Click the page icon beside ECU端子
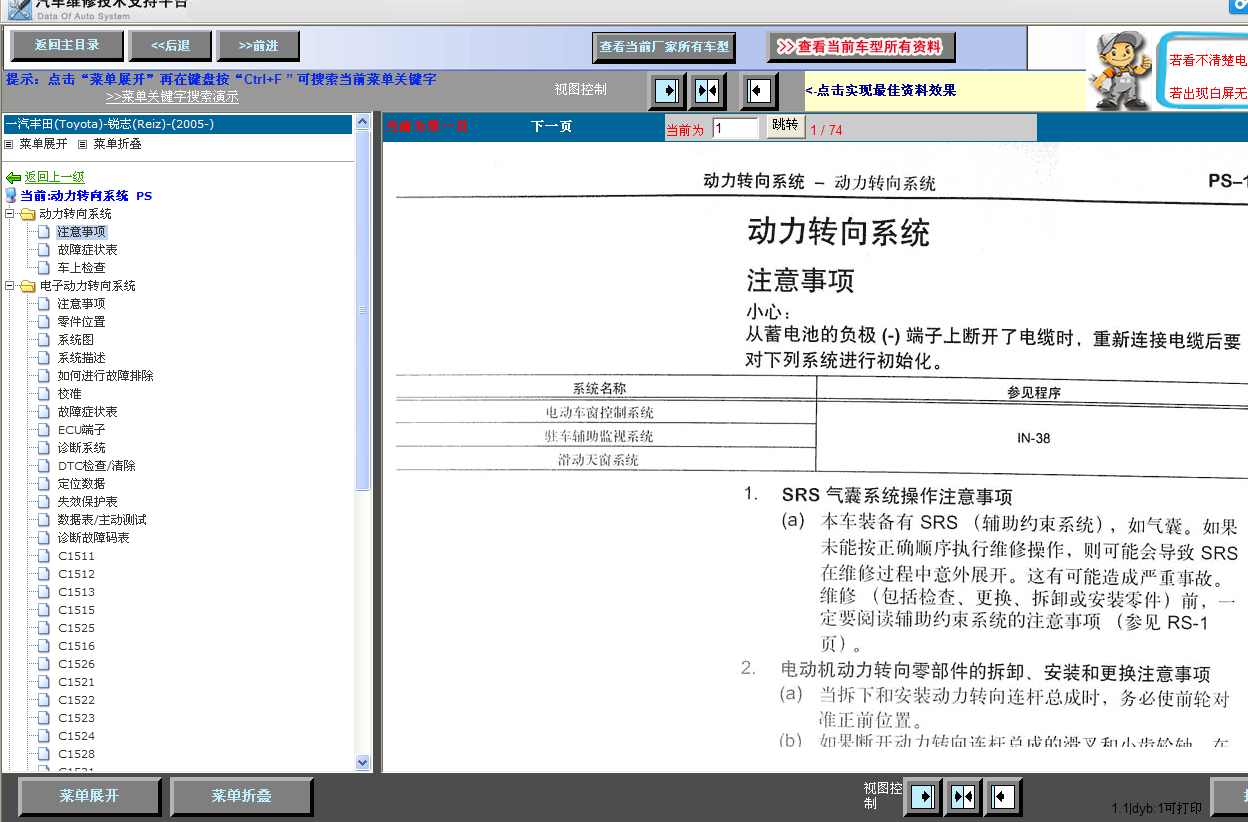This screenshot has width=1248, height=822. pos(43,430)
